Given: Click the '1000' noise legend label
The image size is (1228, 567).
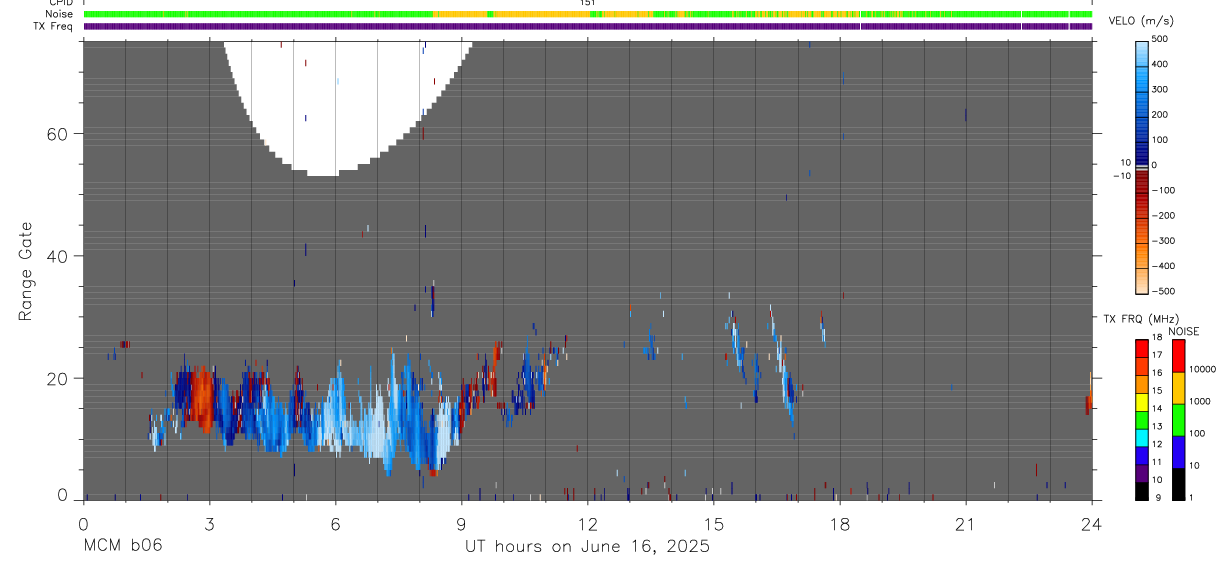Looking at the screenshot, I should tap(1199, 401).
